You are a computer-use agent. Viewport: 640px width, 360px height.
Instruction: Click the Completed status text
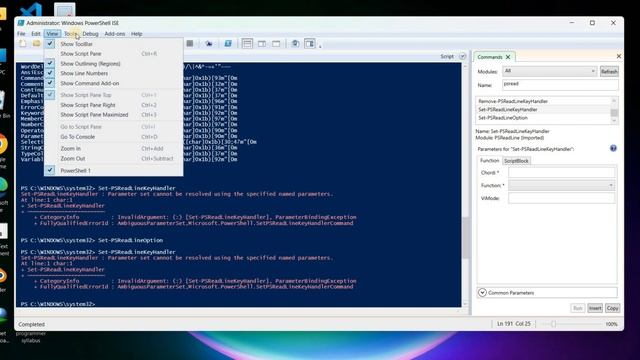click(31, 324)
